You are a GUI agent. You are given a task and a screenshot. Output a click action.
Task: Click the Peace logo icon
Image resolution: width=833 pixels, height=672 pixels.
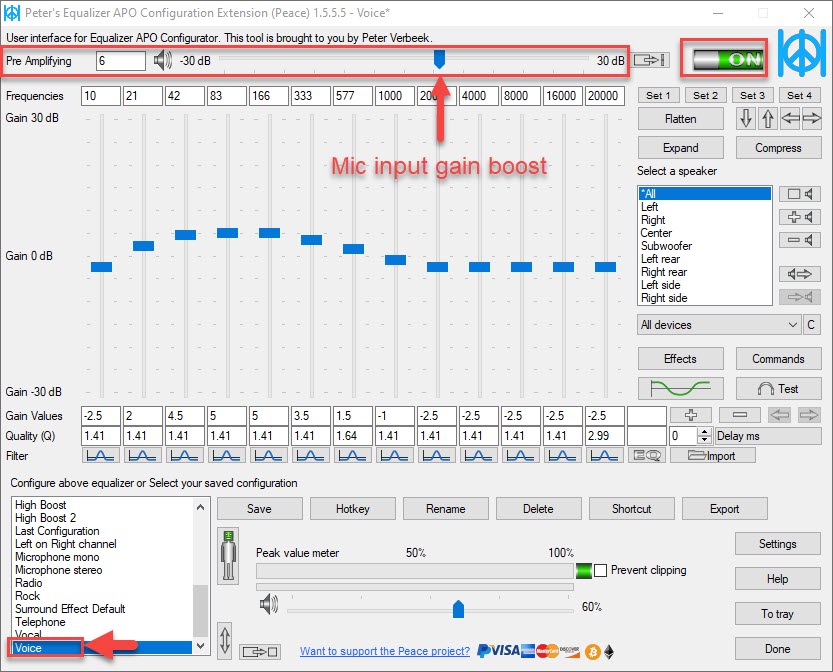[802, 53]
